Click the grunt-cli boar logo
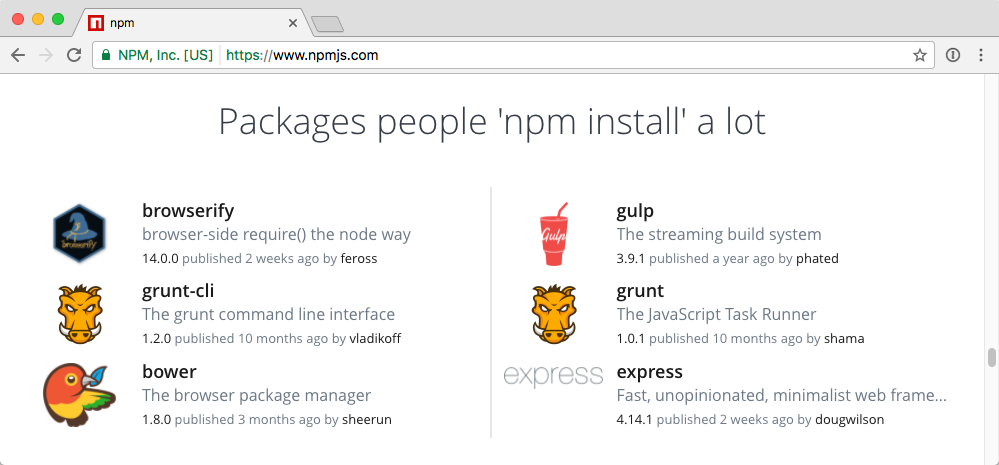 pos(78,314)
